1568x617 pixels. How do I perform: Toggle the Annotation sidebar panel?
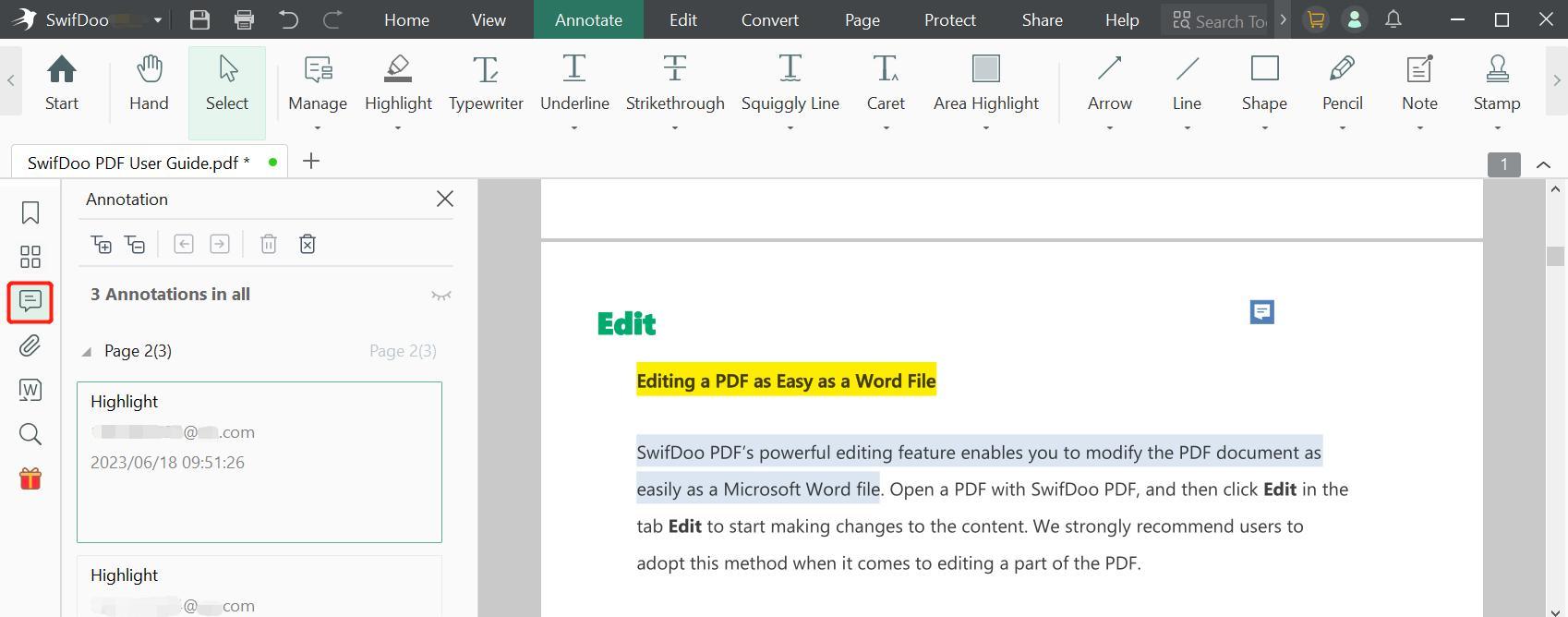pos(30,302)
